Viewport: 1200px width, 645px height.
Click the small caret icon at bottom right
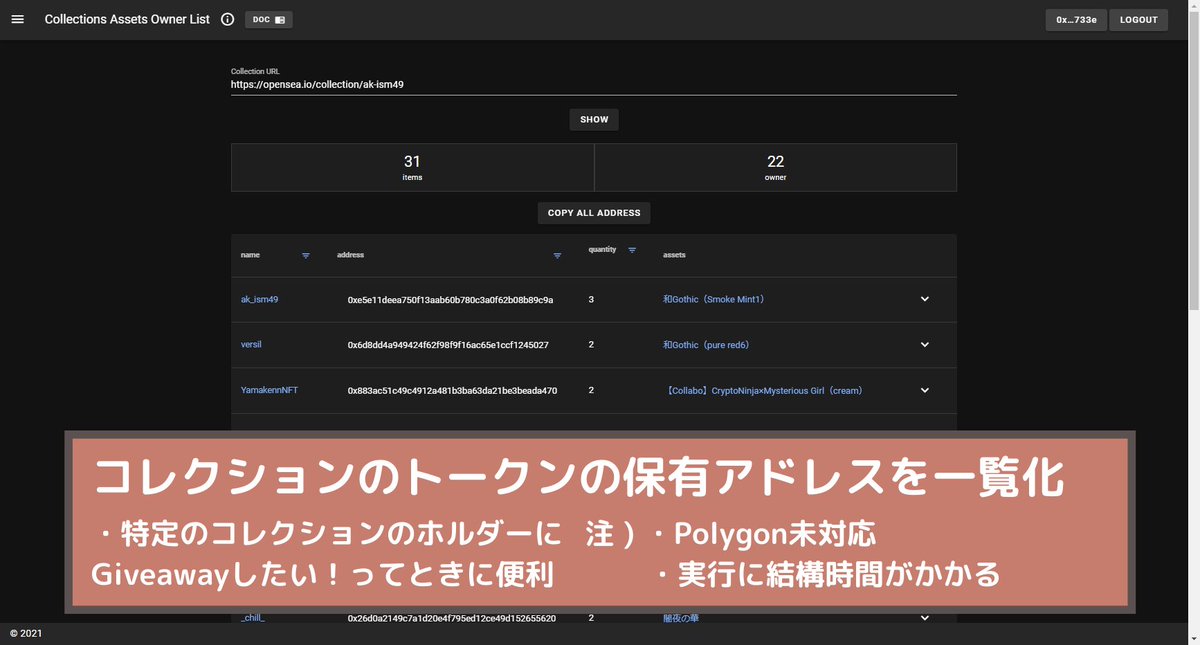(x=1193, y=638)
